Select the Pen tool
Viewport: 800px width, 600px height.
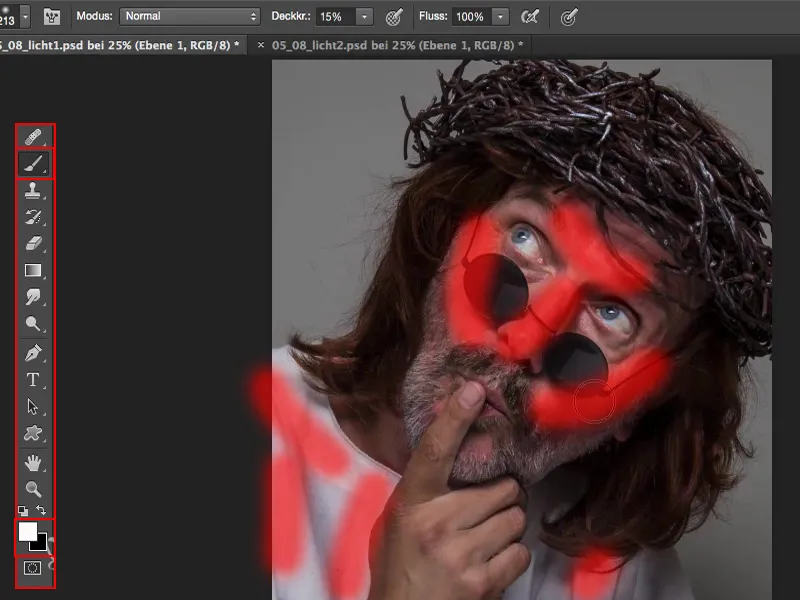(x=33, y=353)
